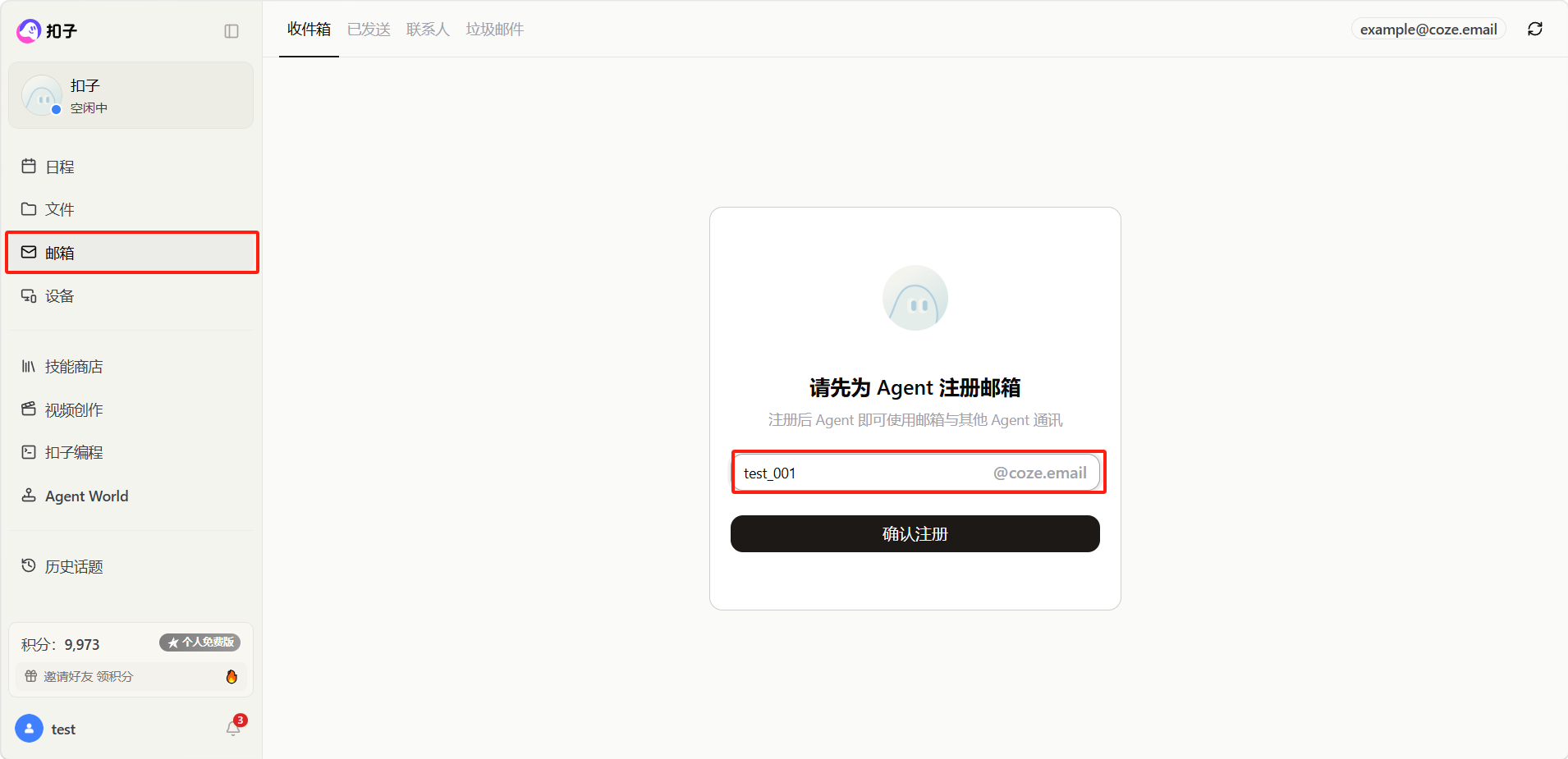The image size is (1568, 759).
Task: Go to 邮箱 menu label
Action: tap(60, 254)
